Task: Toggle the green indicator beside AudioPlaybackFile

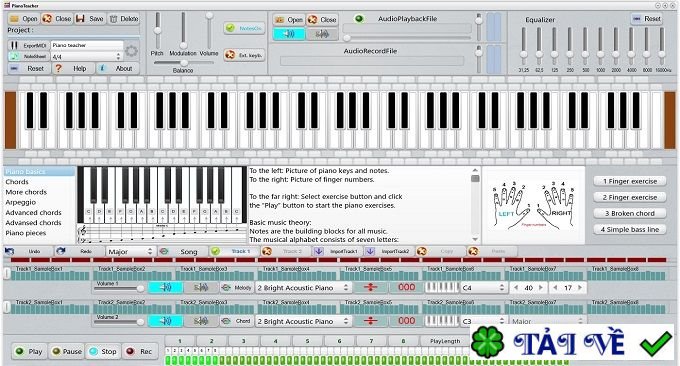Action: click(359, 19)
